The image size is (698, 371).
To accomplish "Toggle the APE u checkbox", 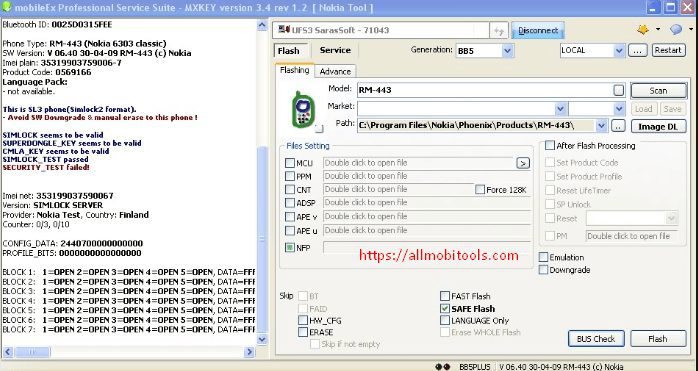I will pos(290,231).
